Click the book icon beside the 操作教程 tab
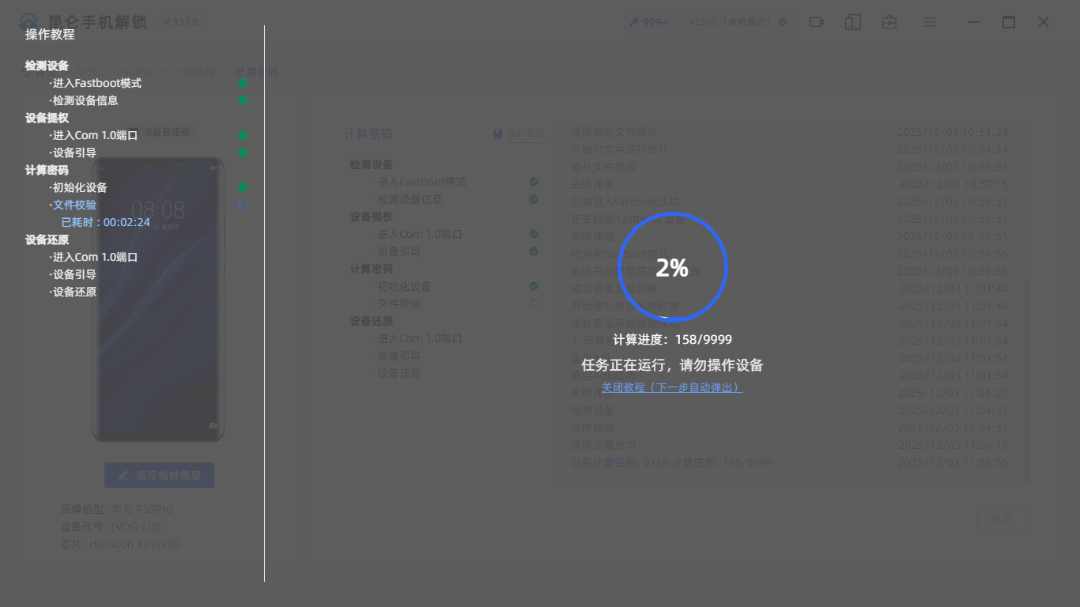Viewport: 1080px width, 607px height. click(497, 134)
